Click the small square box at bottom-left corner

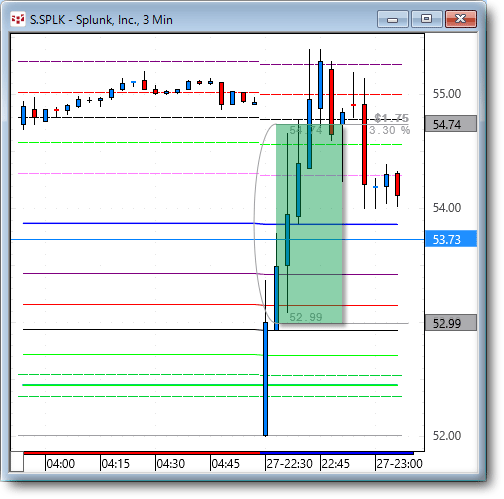click(17, 461)
